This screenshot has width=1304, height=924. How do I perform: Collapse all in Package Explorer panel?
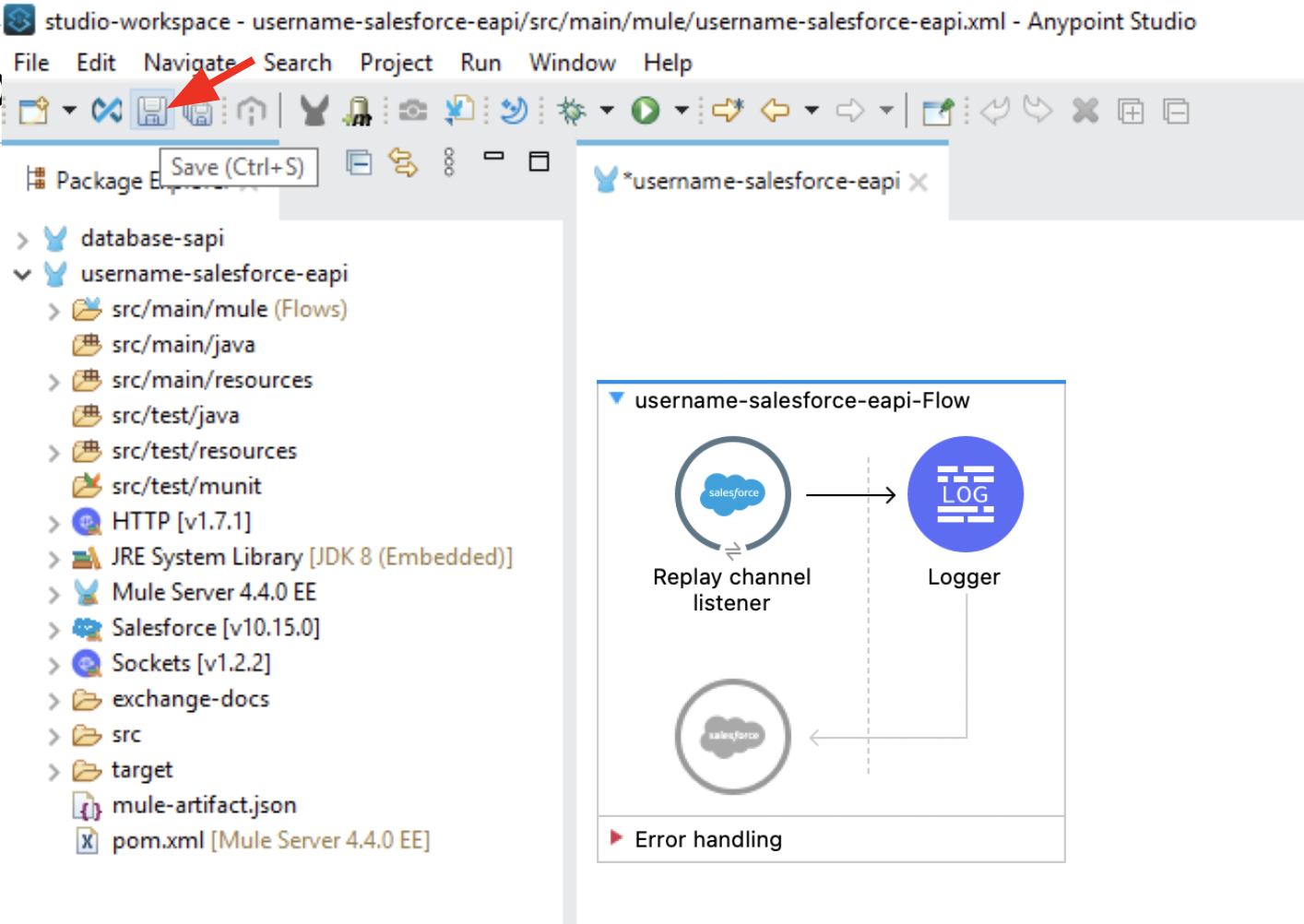(359, 162)
